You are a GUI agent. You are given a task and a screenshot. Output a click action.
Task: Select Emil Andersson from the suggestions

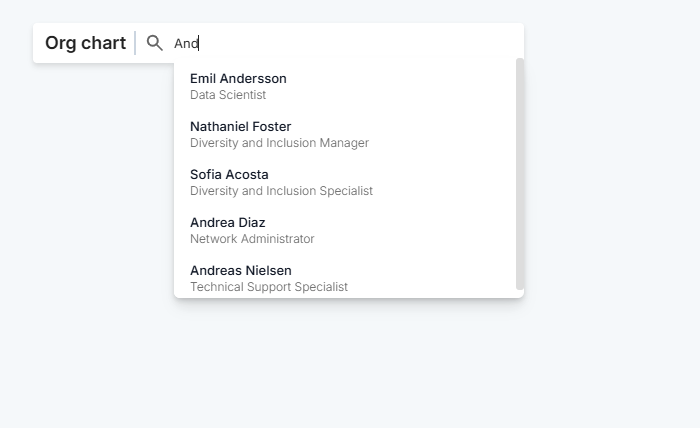coord(238,78)
